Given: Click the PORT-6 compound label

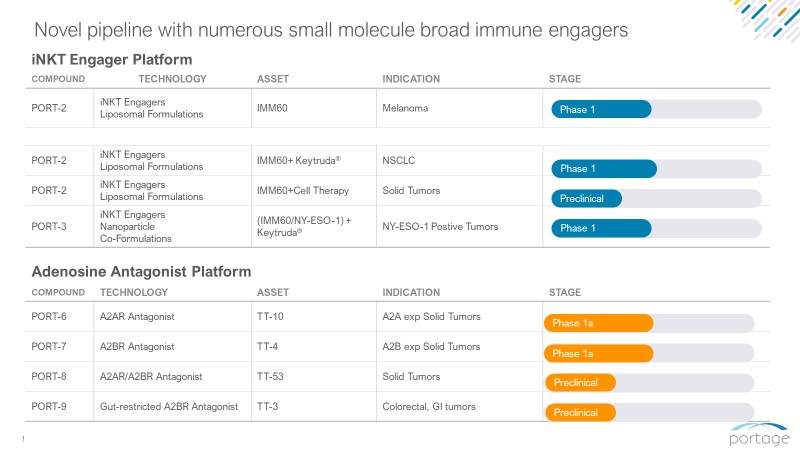Looking at the screenshot, I should tap(49, 317).
